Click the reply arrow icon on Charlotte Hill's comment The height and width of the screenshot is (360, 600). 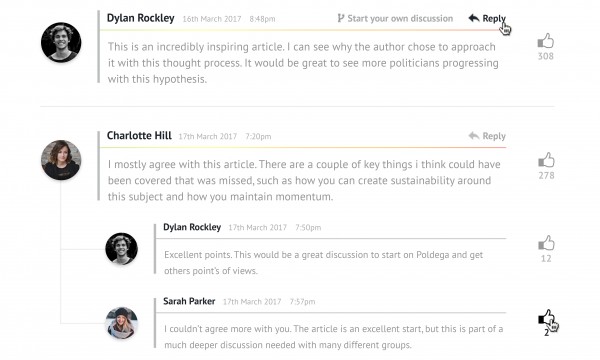(474, 135)
